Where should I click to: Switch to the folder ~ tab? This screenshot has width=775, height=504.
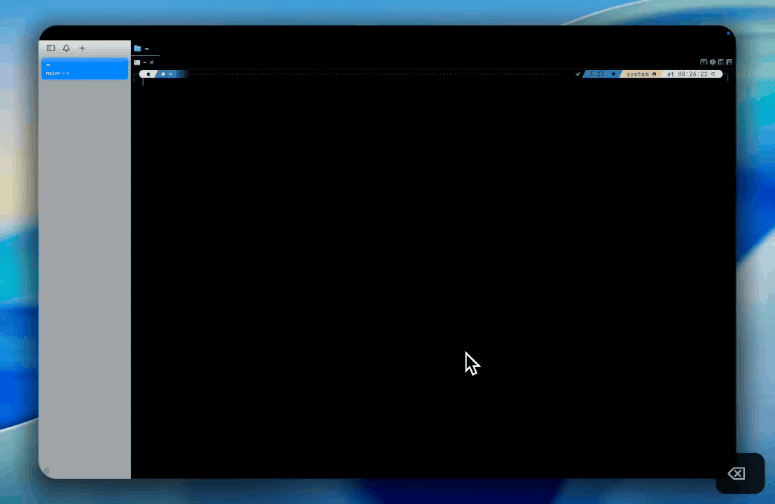pos(141,48)
